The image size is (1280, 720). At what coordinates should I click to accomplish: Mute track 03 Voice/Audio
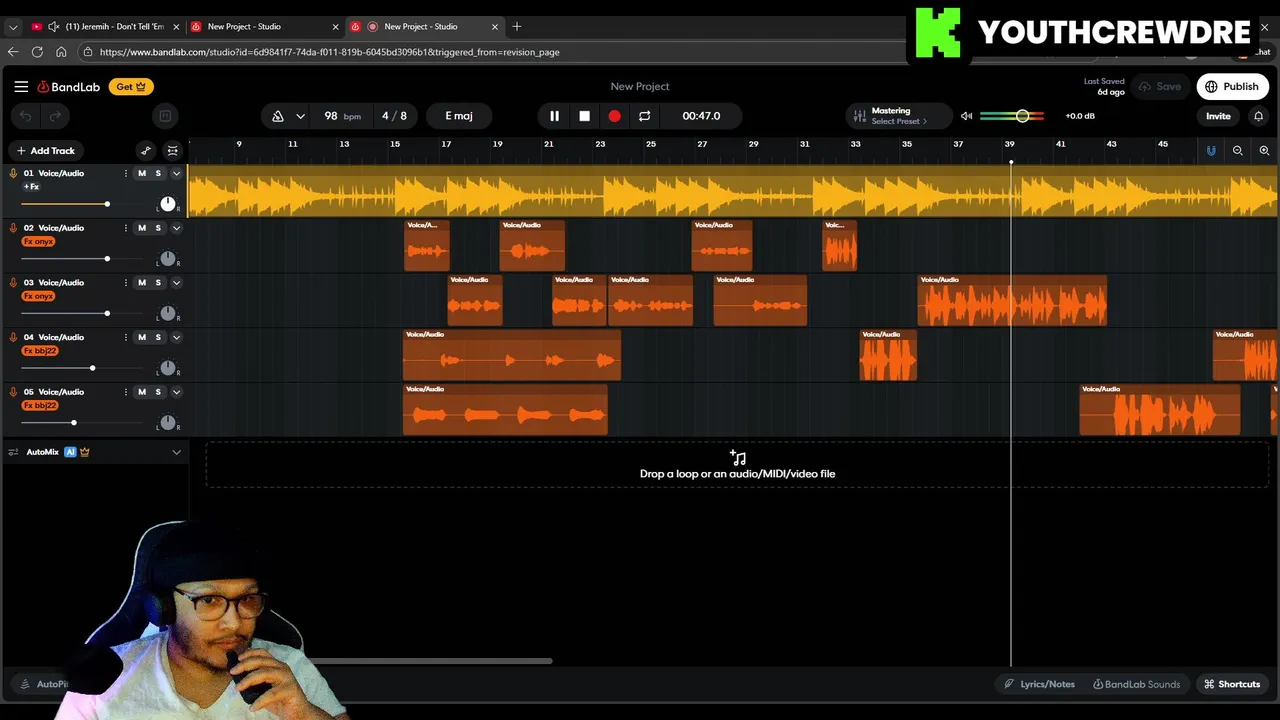pos(142,283)
